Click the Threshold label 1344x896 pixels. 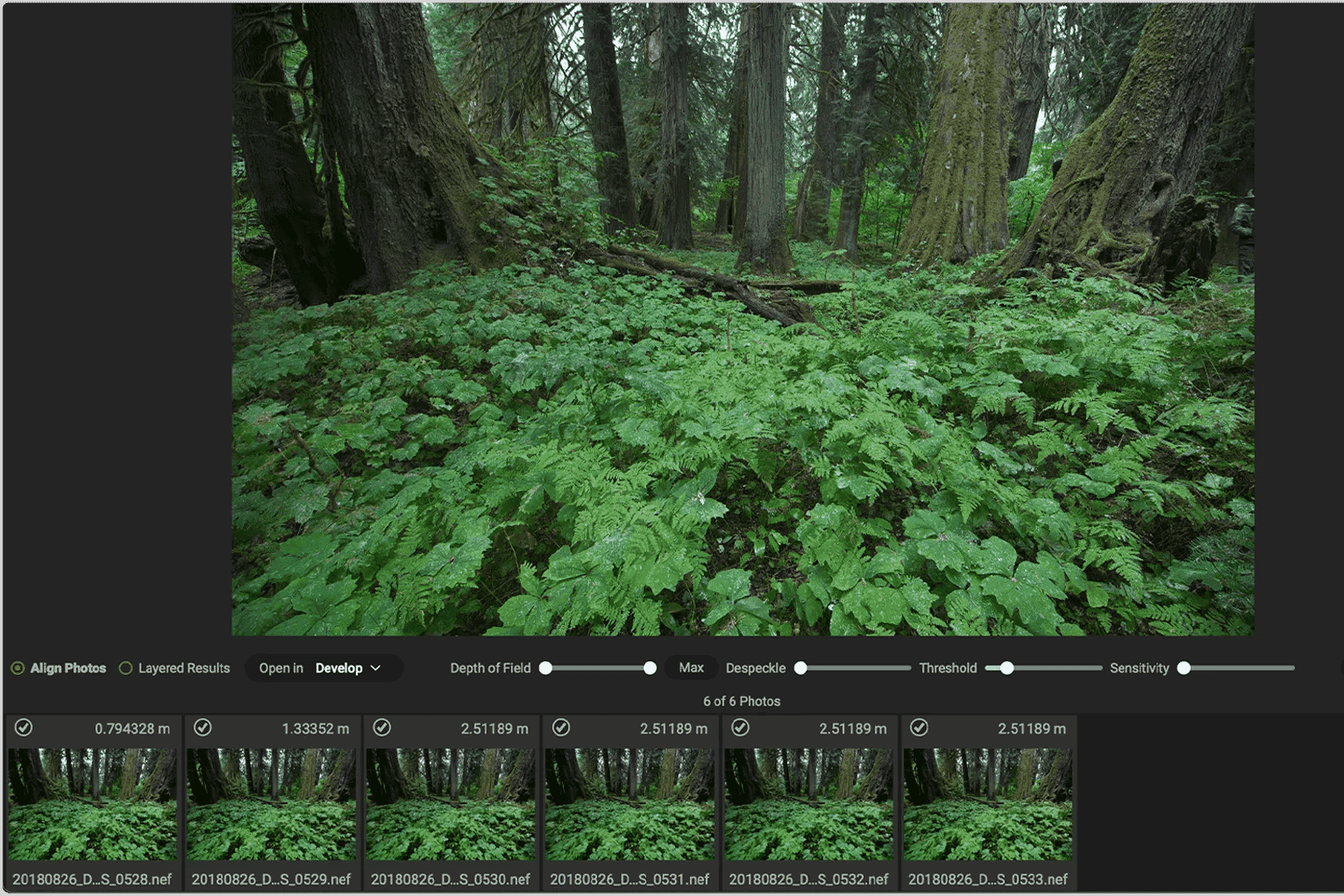pos(948,668)
